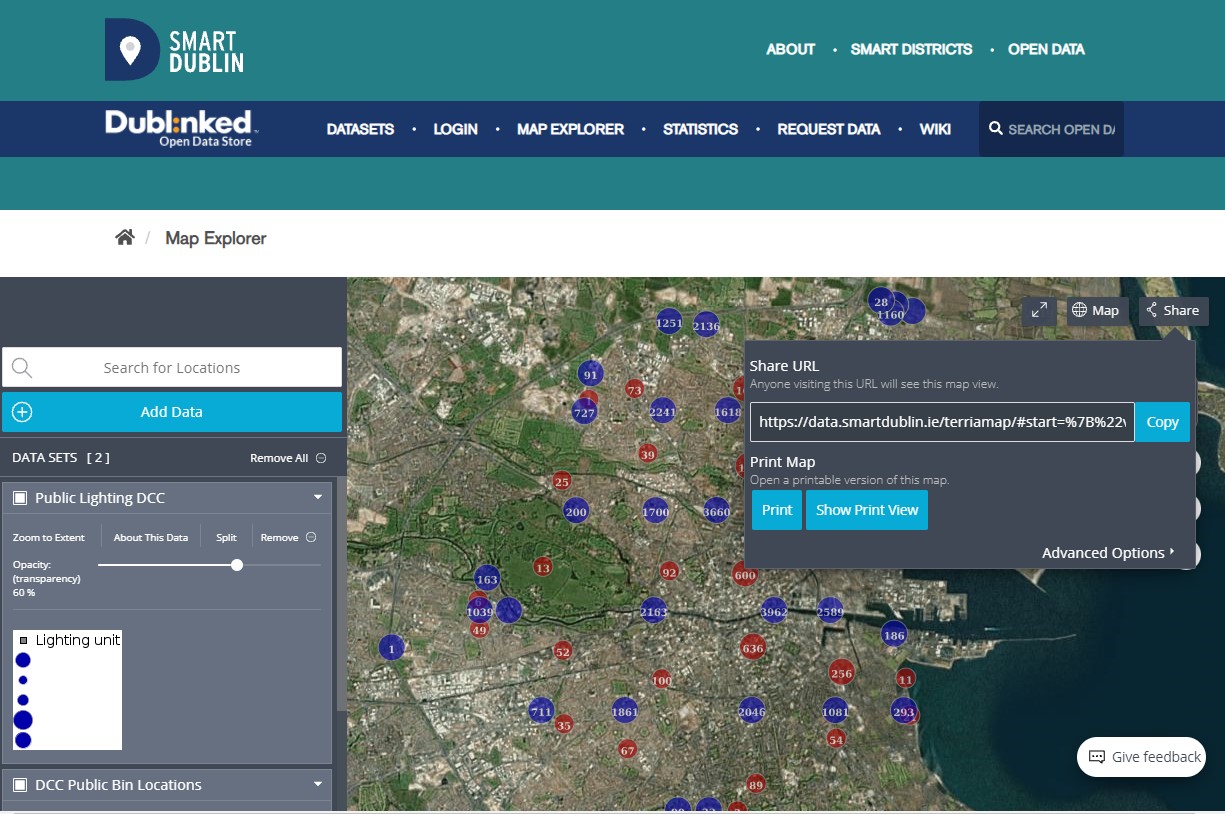Click the Dublinked Open Data Store logo

181,128
